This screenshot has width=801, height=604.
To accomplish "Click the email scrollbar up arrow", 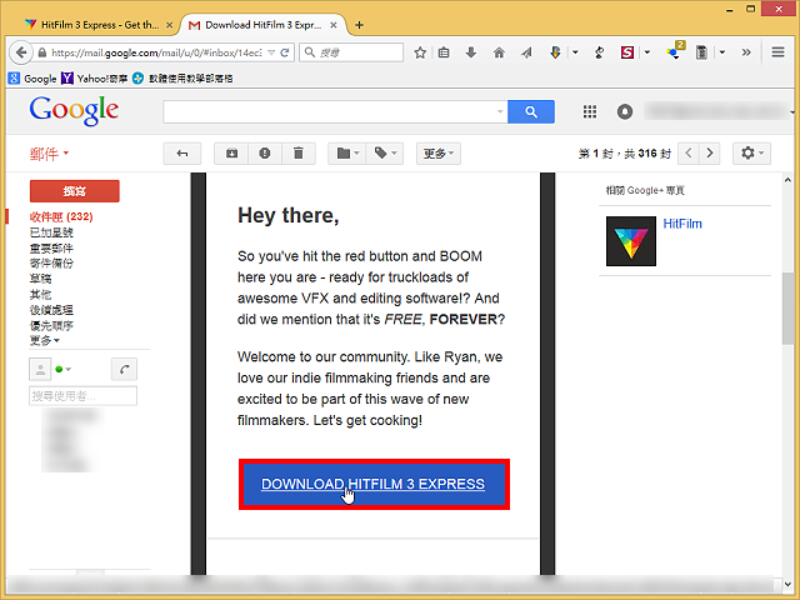I will pyautogui.click(x=787, y=180).
